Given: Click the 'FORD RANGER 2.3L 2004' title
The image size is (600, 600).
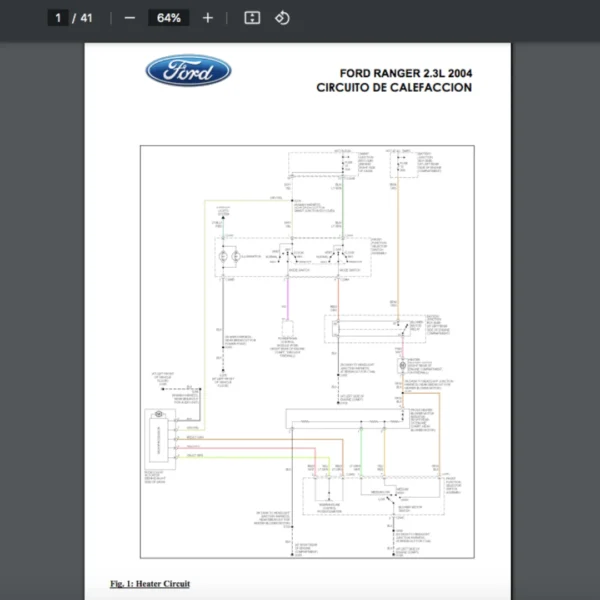Looking at the screenshot, I should (405, 73).
